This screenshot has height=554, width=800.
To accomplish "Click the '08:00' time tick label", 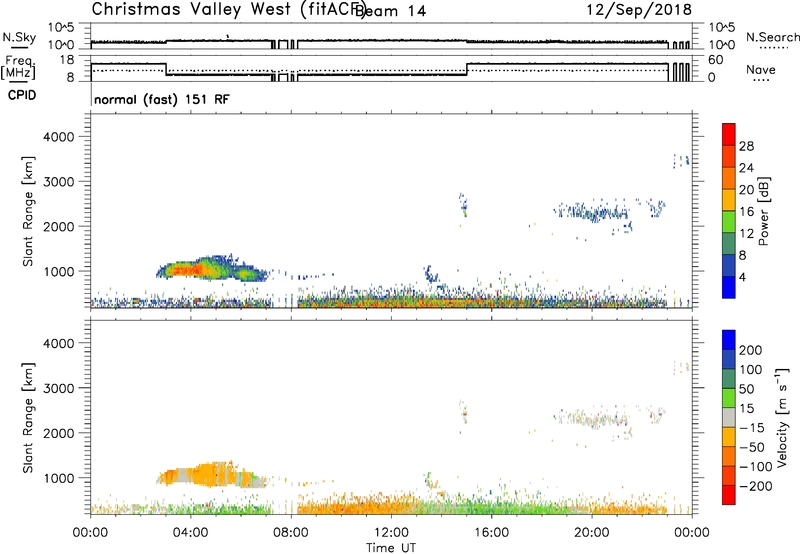I will (291, 533).
